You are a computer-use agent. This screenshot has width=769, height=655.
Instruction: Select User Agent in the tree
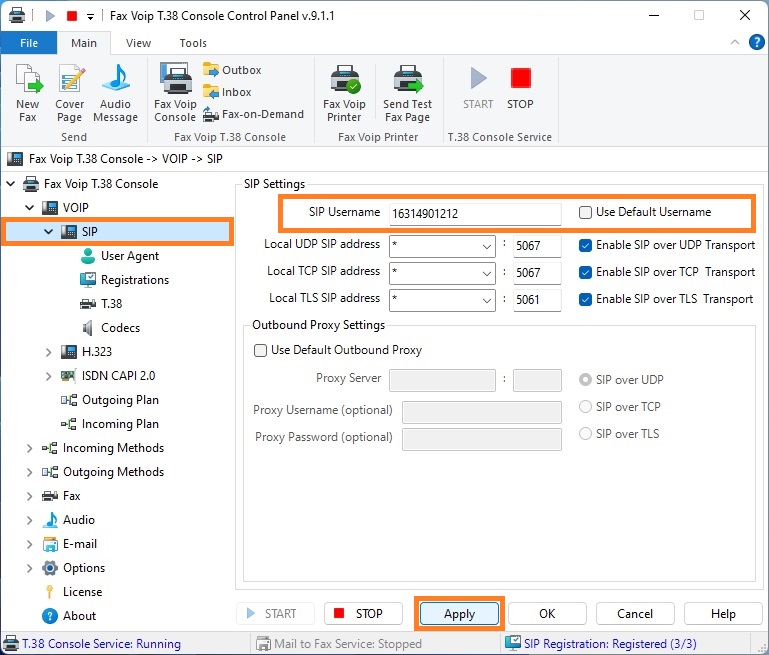120,256
